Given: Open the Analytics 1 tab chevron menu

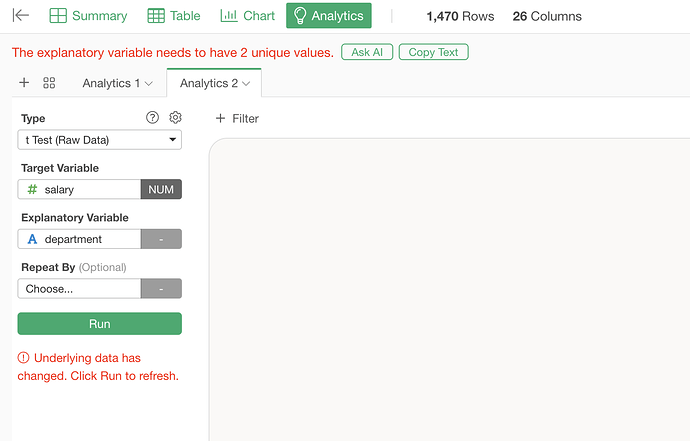Looking at the screenshot, I should click(149, 84).
